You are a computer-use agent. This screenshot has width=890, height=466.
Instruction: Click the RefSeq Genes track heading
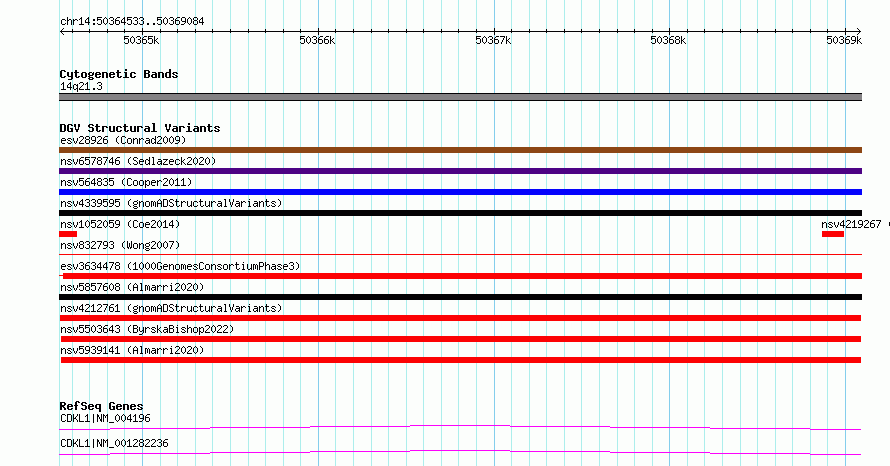[101, 406]
